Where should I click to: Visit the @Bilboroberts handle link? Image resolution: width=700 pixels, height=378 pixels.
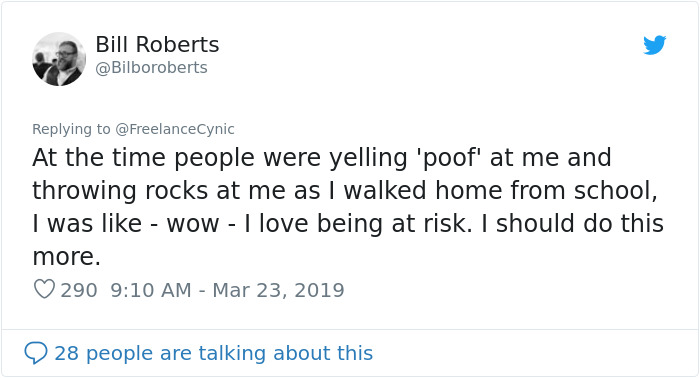[151, 67]
